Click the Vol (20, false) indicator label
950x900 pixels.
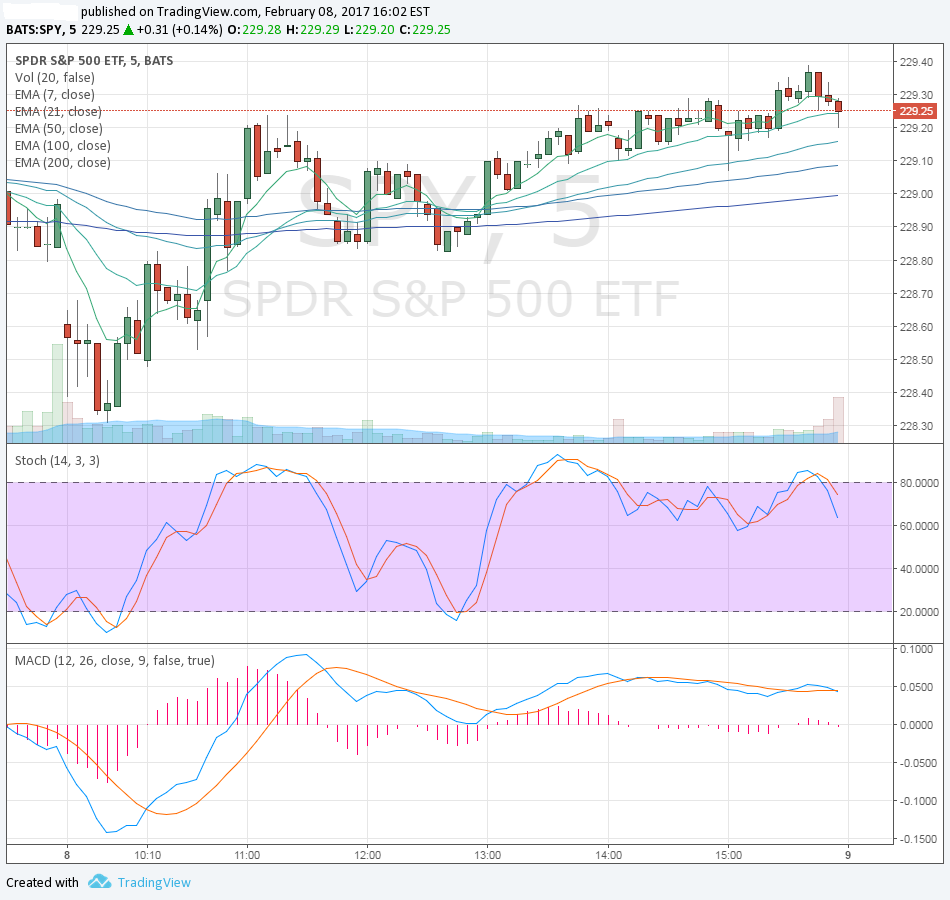point(55,78)
